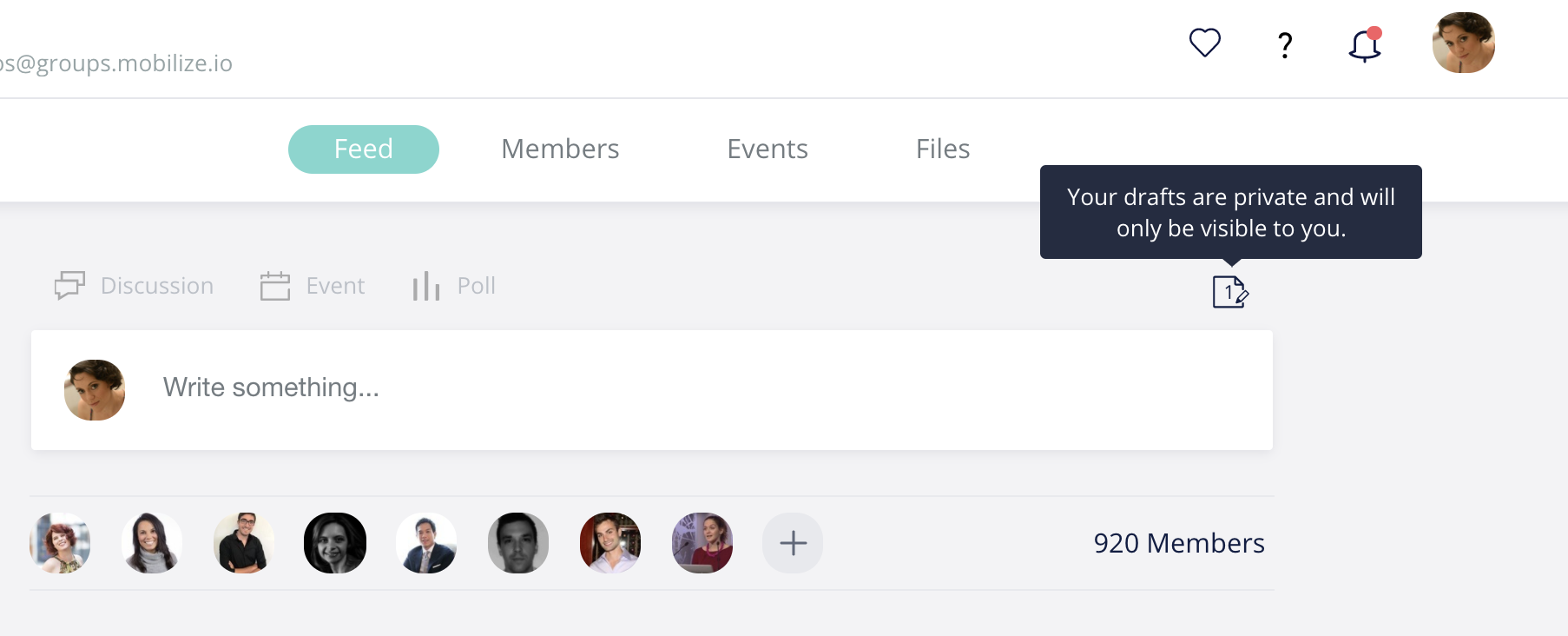Click the Event calendar icon

click(x=275, y=285)
